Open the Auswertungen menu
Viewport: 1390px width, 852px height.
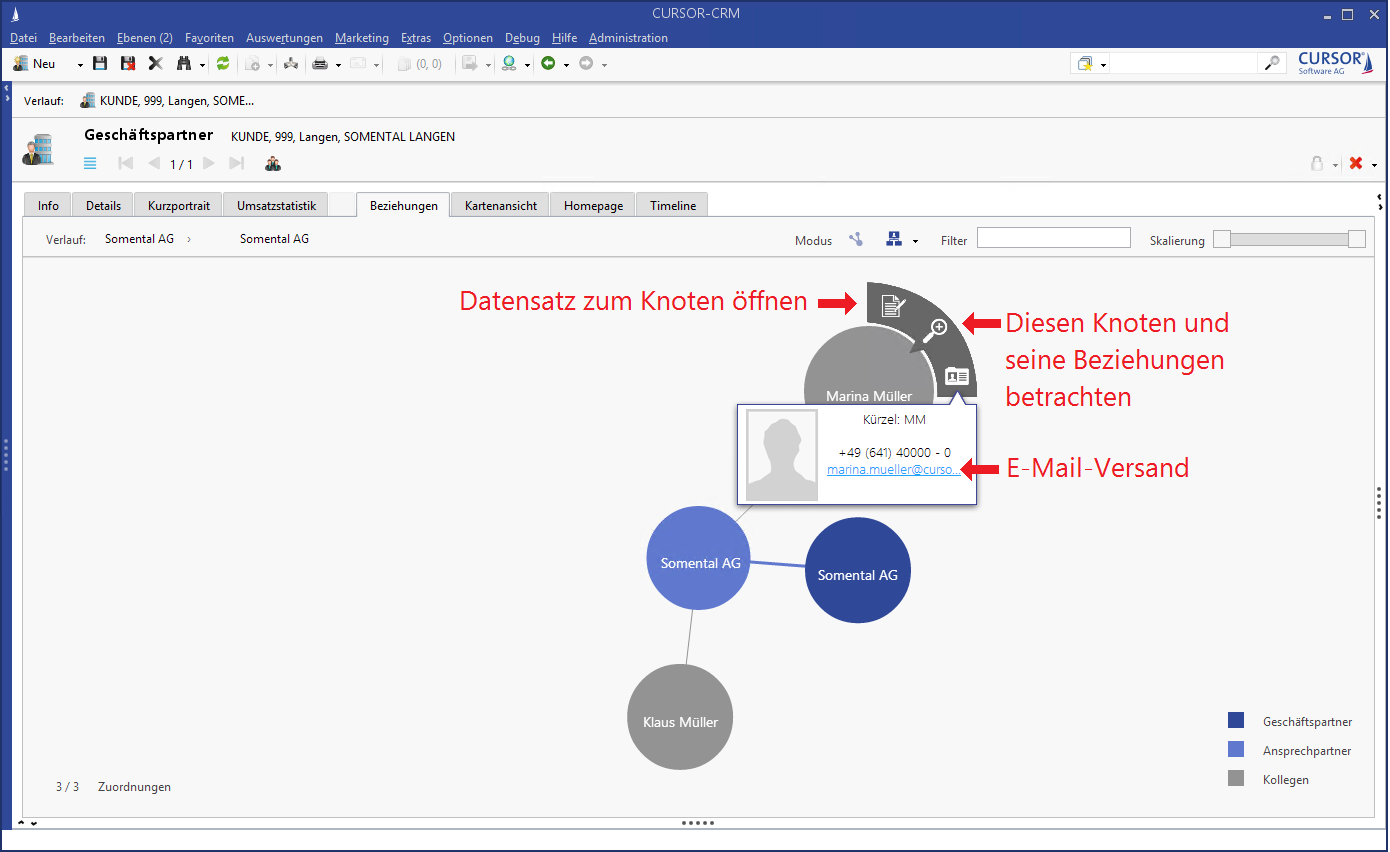[284, 38]
